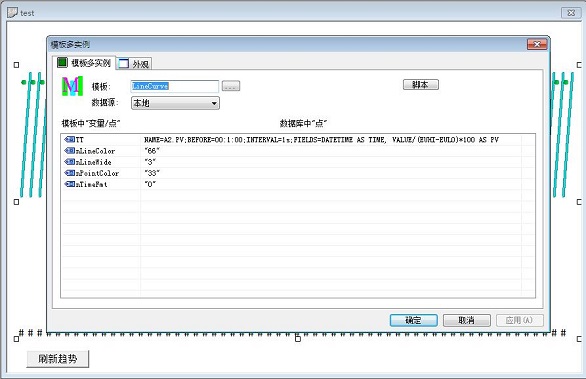Select the nPointColor variable icon
This screenshot has width=586, height=379.
[x=70, y=173]
